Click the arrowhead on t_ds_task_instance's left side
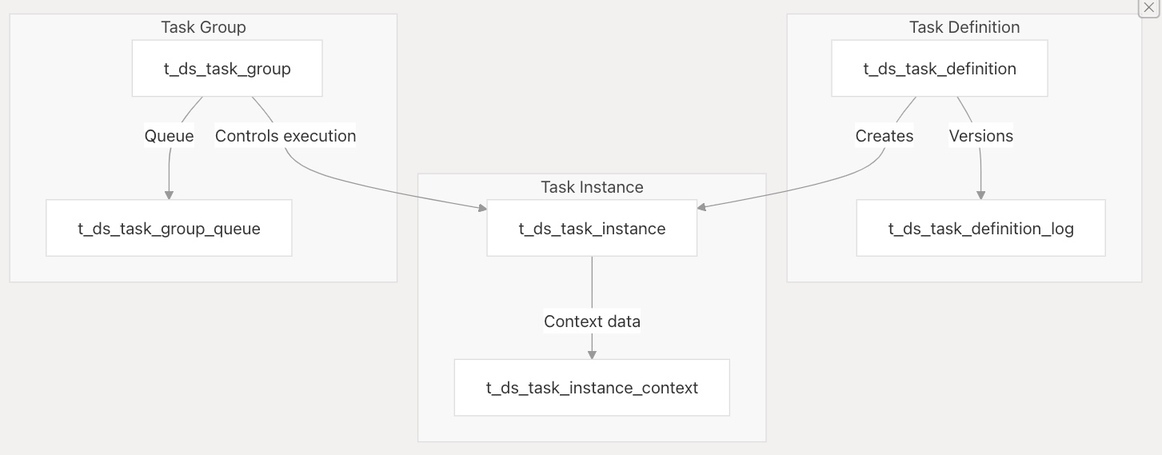This screenshot has width=1162, height=455. click(481, 208)
